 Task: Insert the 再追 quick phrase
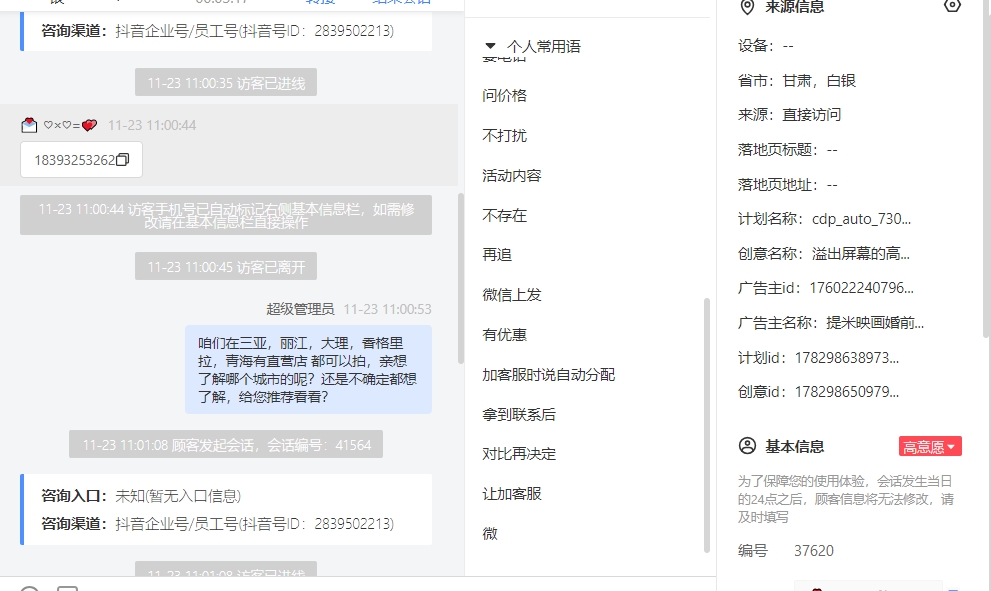pos(497,255)
